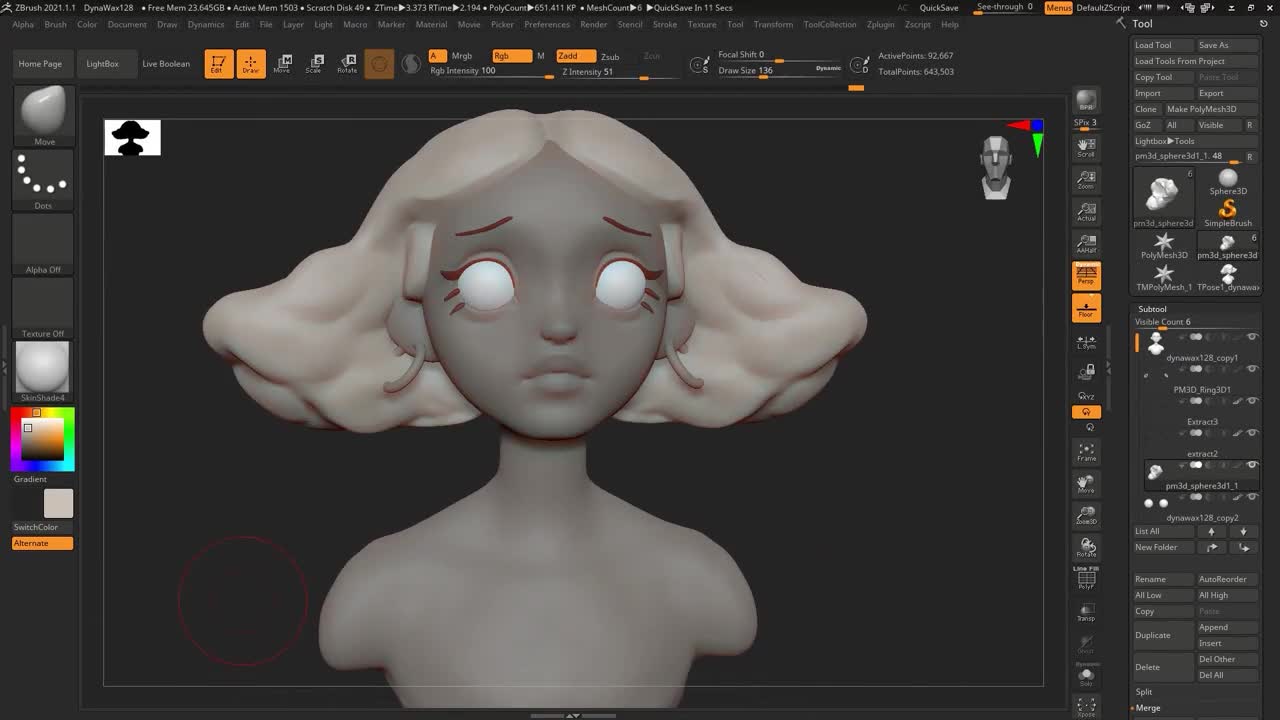This screenshot has height=720, width=1280.
Task: Select the TPose1_dynawax tool
Action: pyautogui.click(x=1228, y=277)
